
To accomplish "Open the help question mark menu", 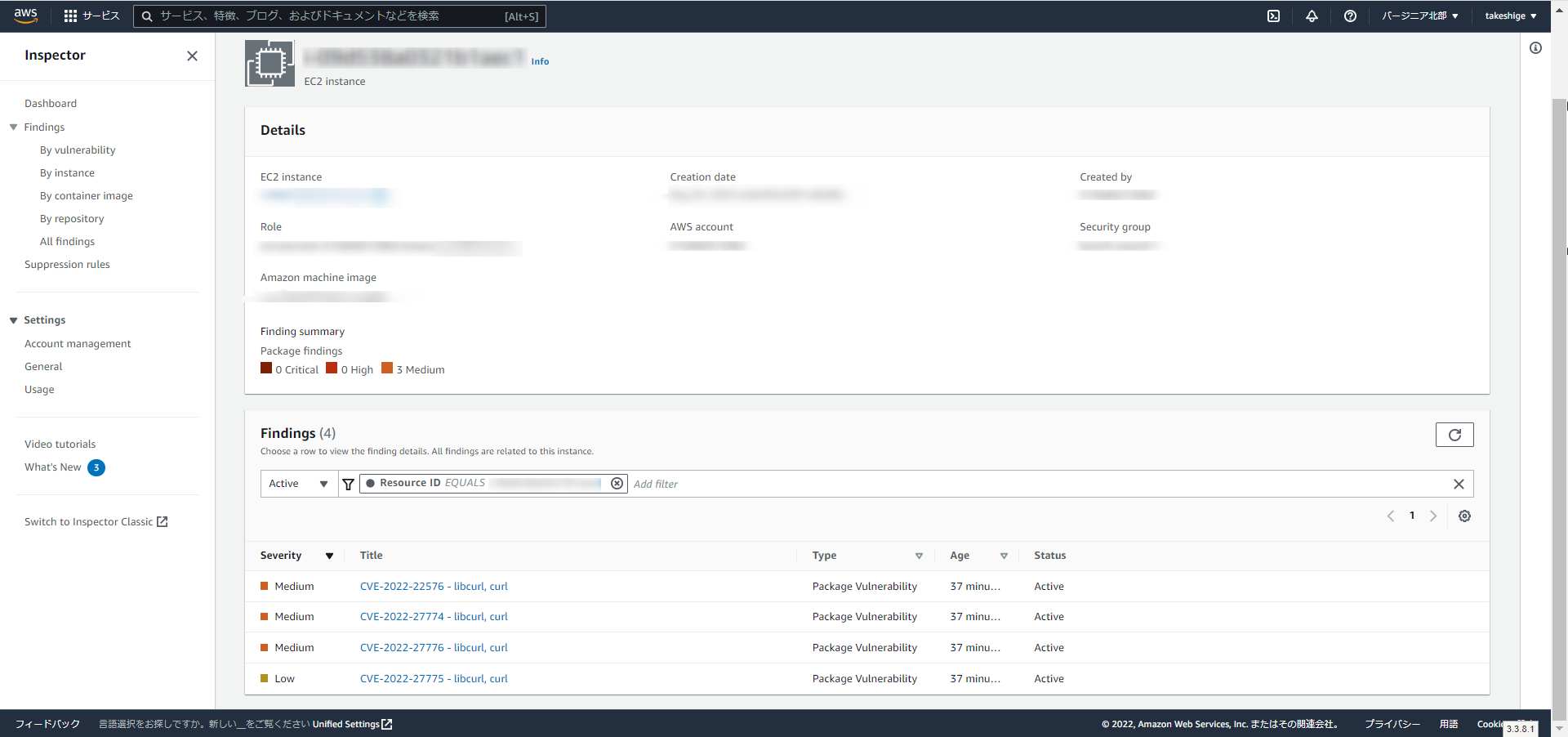I will point(1350,16).
